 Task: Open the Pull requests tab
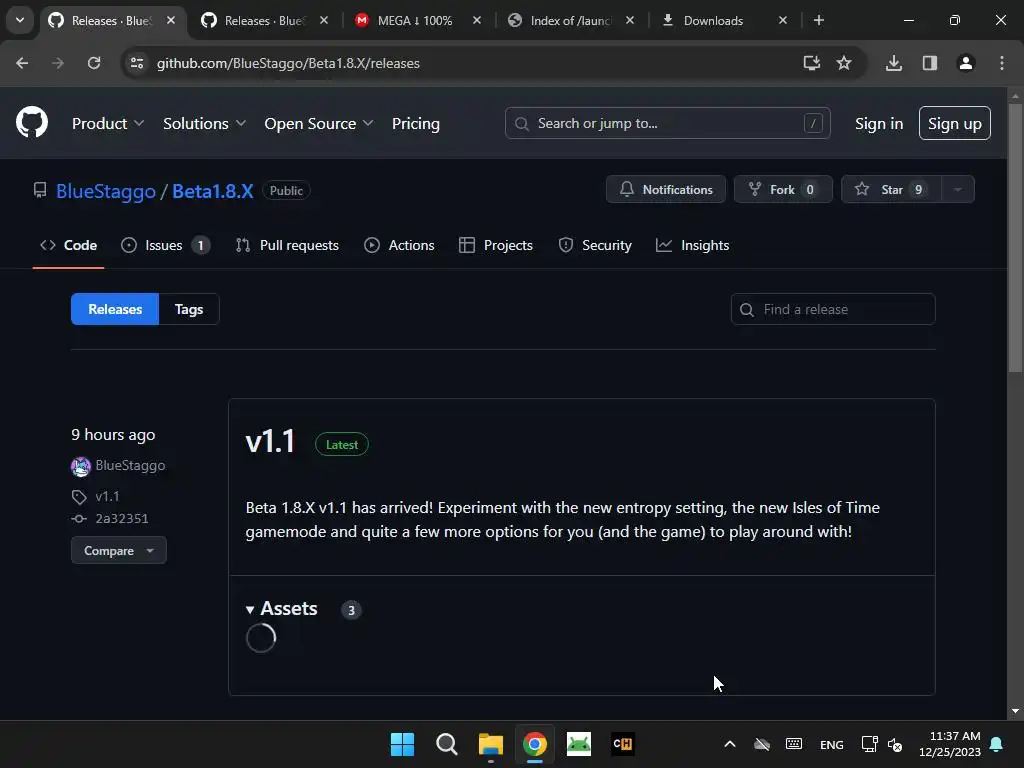pyautogui.click(x=287, y=245)
